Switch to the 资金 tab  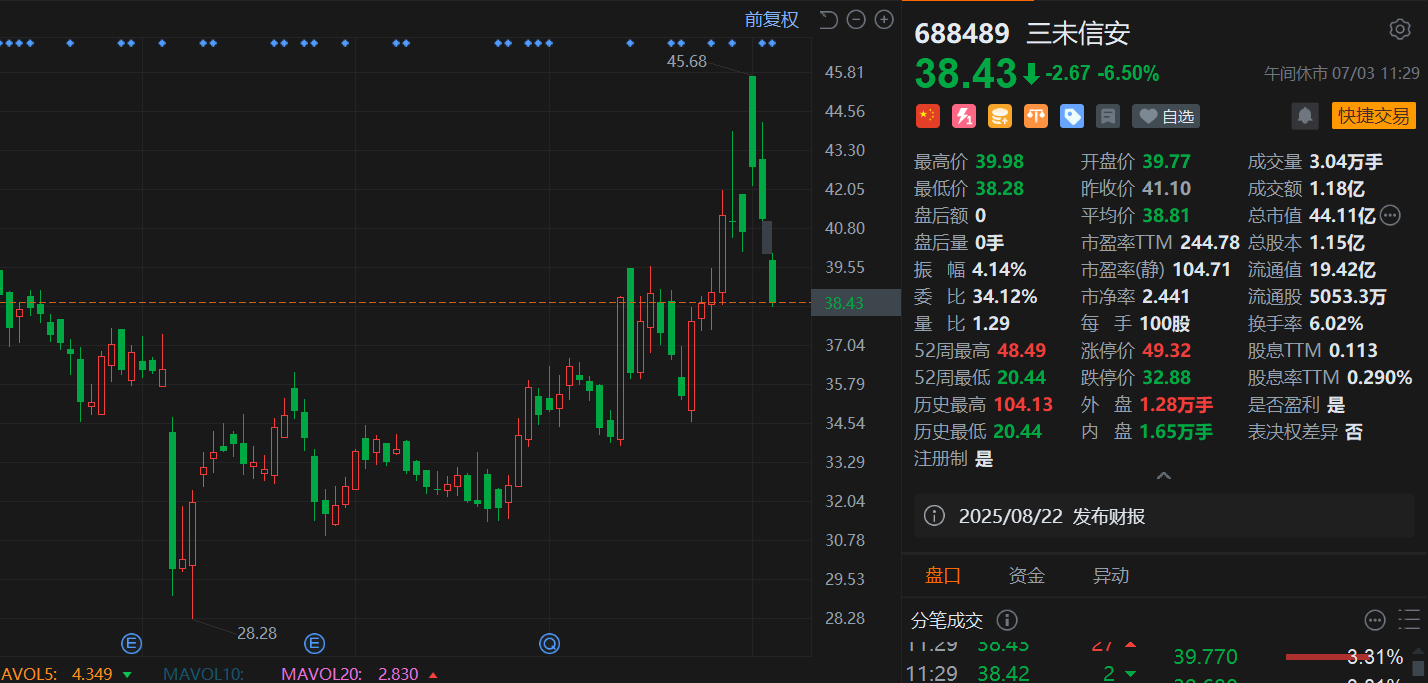coord(1027,575)
